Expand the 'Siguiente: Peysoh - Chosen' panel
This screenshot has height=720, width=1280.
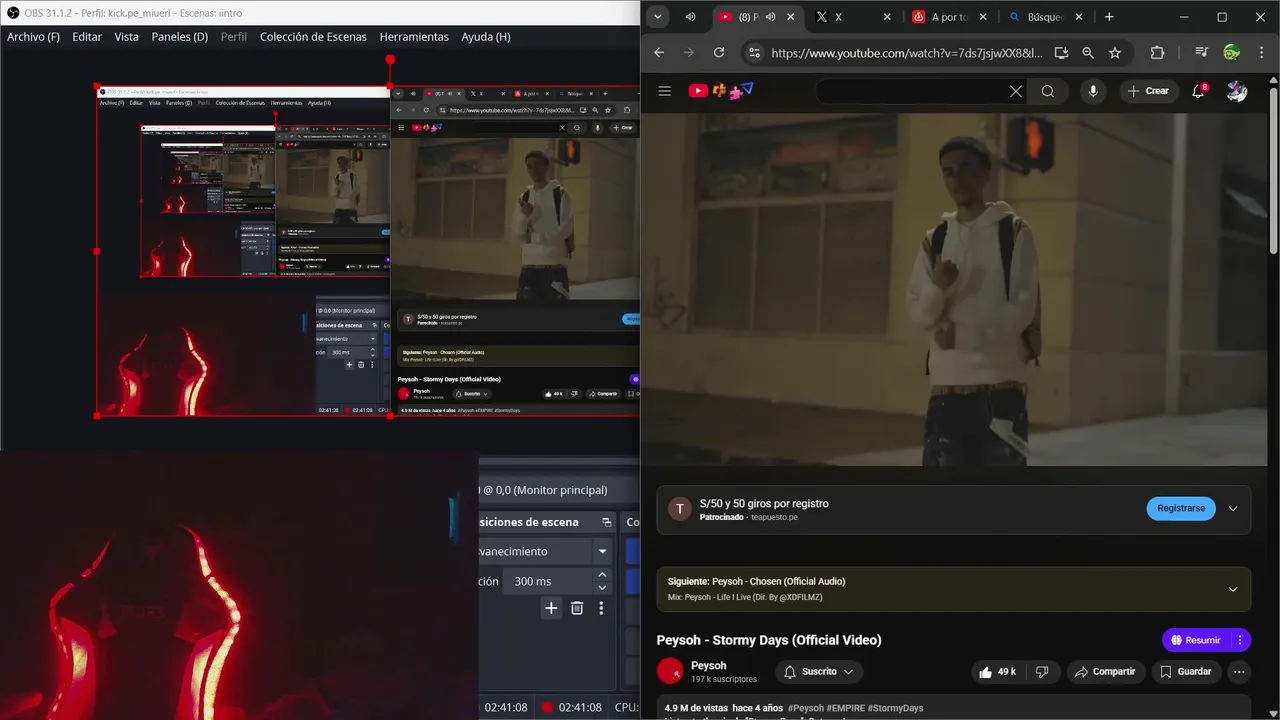click(1233, 589)
